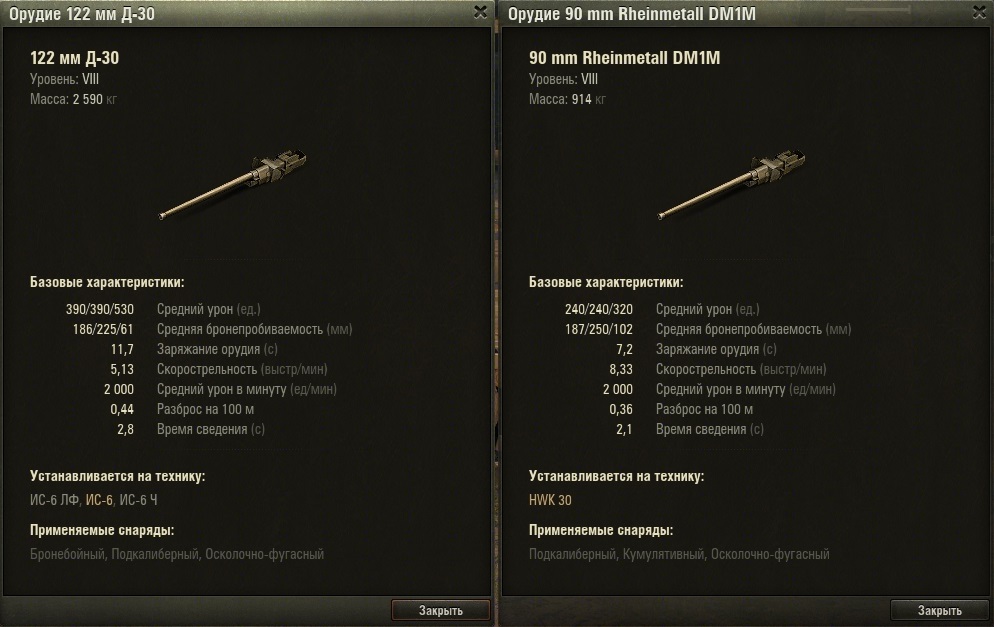Viewport: 994px width, 627px height.
Task: Click the 390/390/530 average damage value
Action: pyautogui.click(x=100, y=309)
